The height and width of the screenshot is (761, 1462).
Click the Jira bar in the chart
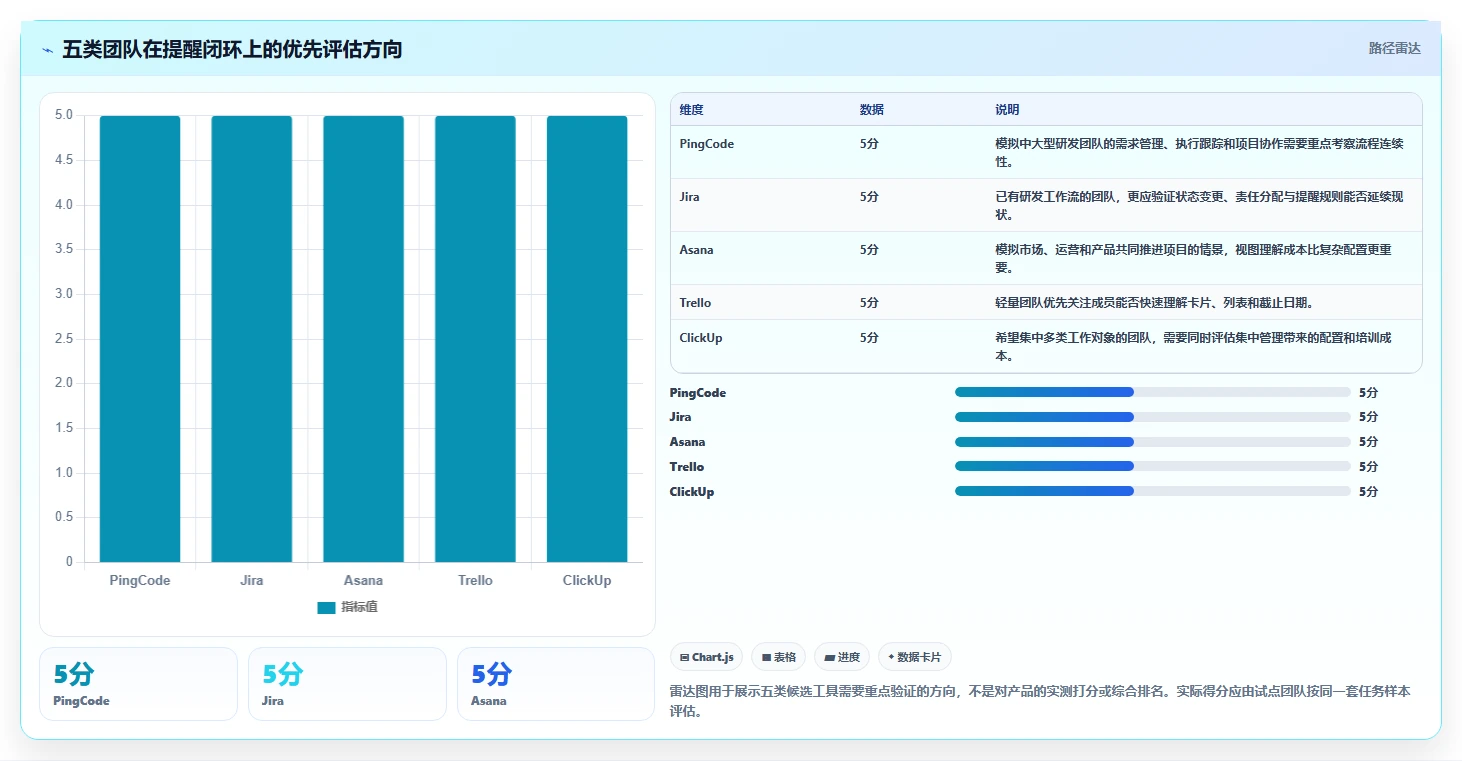pos(252,339)
